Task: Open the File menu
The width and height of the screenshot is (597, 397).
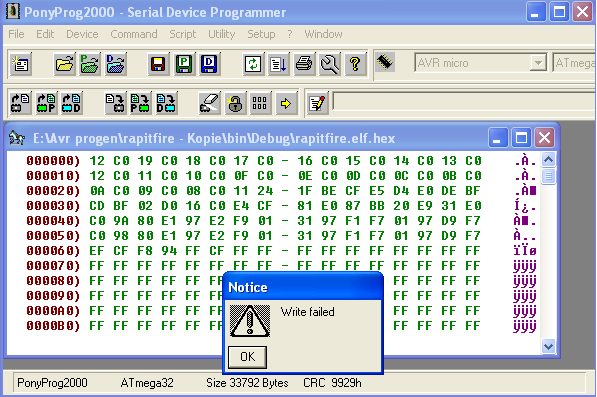Action: 16,34
